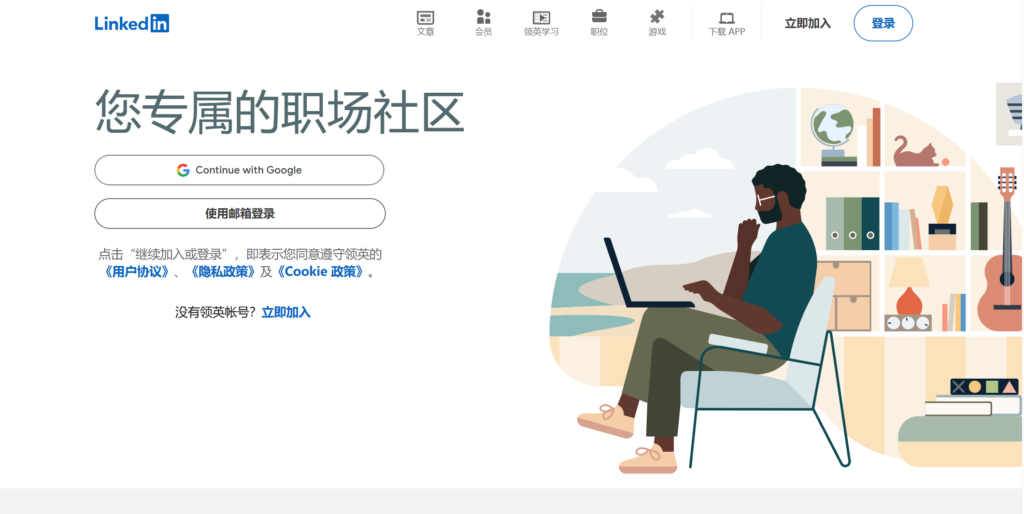Open the 职位 jobs briefcase icon
This screenshot has width=1024, height=514.
click(599, 16)
